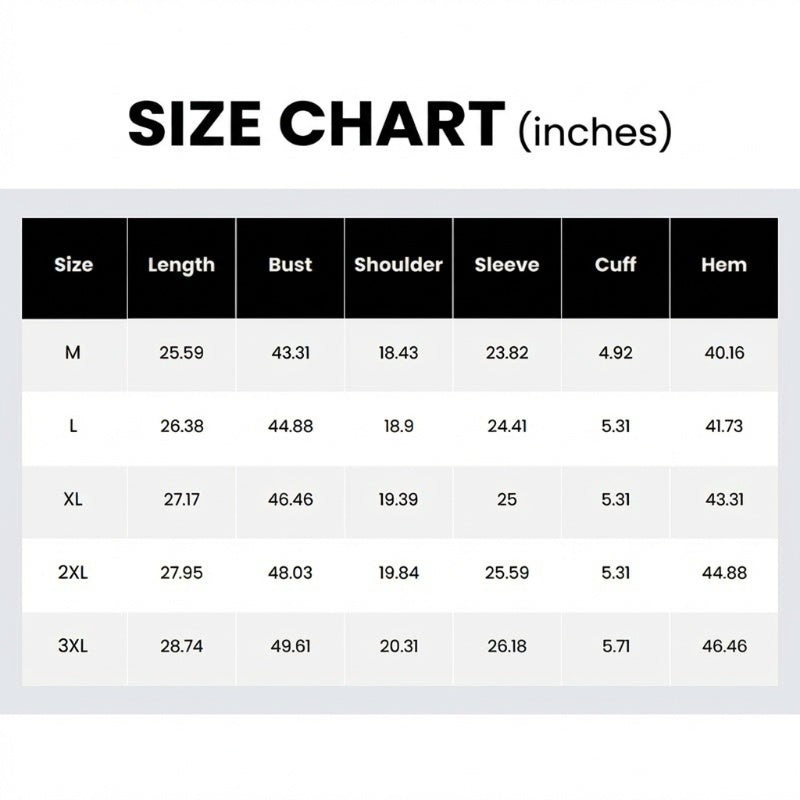Select the Hem column header
The image size is (800, 800).
pyautogui.click(x=724, y=265)
